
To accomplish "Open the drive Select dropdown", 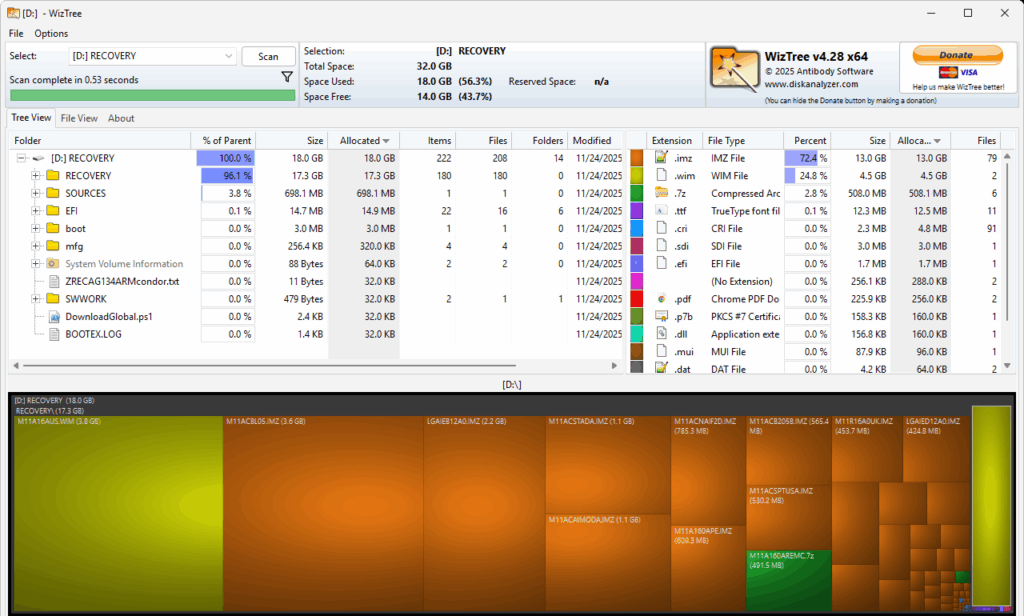I will pyautogui.click(x=229, y=56).
